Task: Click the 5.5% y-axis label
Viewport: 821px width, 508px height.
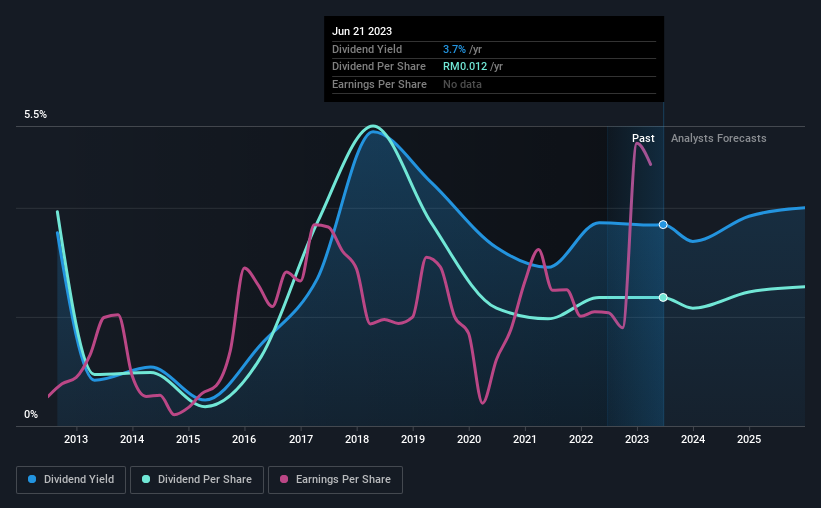Action: click(x=36, y=115)
